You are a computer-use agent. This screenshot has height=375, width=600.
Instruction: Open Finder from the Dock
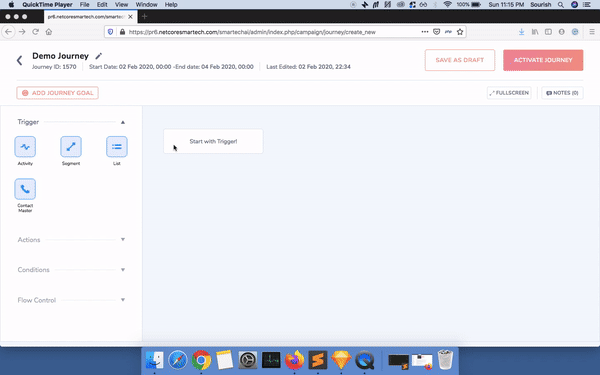pyautogui.click(x=155, y=360)
